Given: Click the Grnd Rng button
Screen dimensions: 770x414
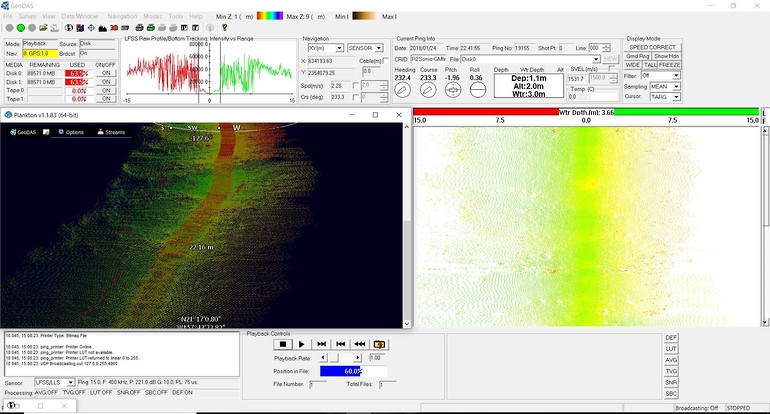Looking at the screenshot, I should [x=637, y=56].
